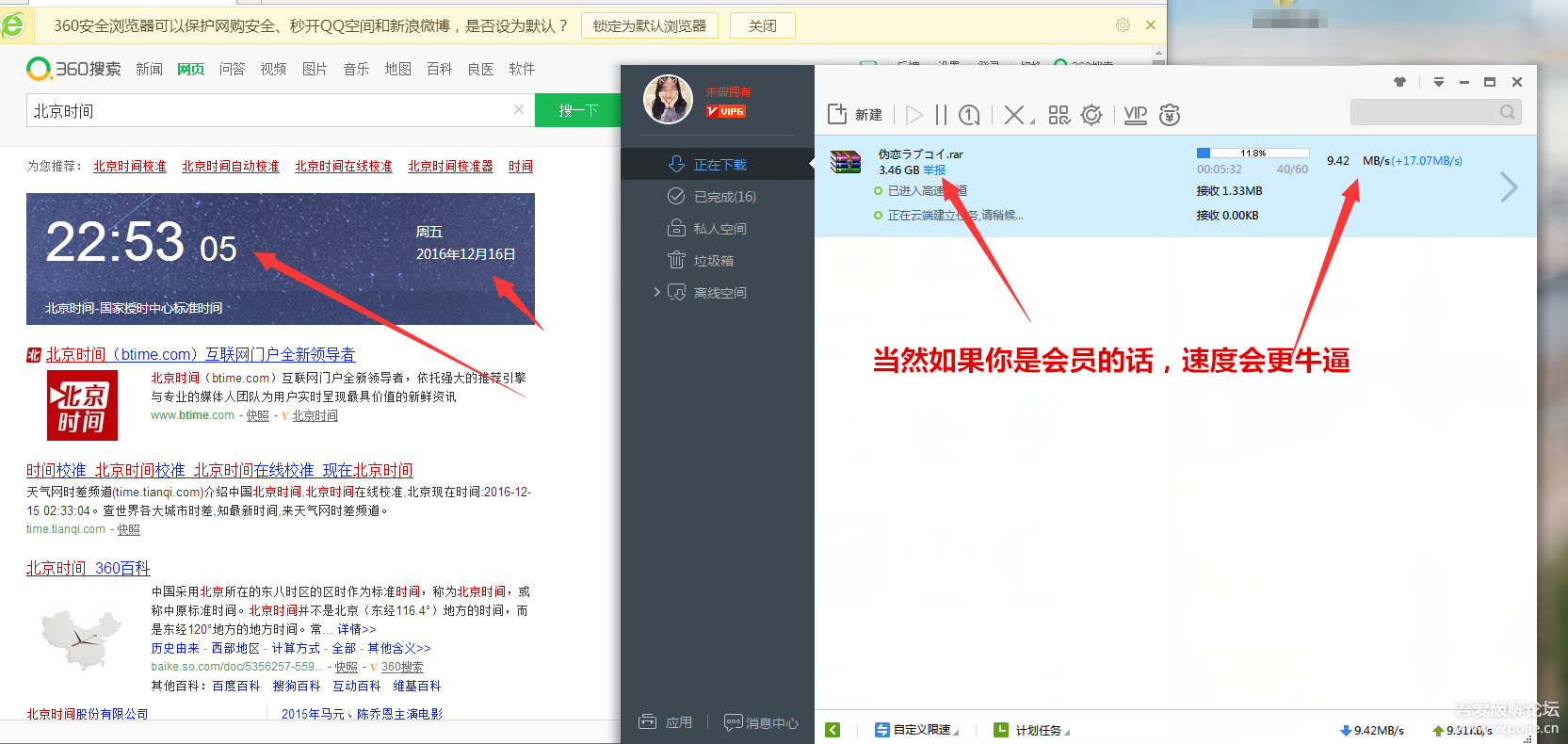This screenshot has width=1568, height=744.
Task: Click the 9.42MB/s download speed indicator
Action: point(1371,730)
